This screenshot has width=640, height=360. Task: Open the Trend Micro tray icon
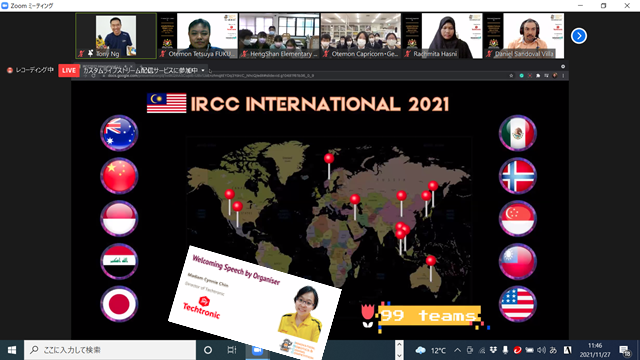(x=517, y=350)
